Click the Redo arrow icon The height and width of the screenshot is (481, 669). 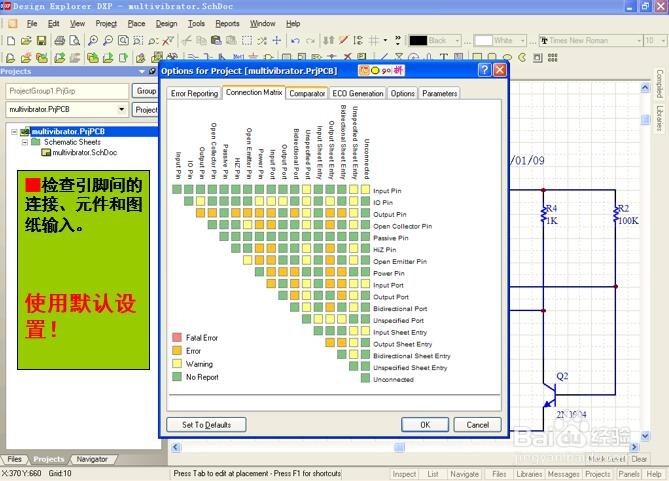[310, 41]
